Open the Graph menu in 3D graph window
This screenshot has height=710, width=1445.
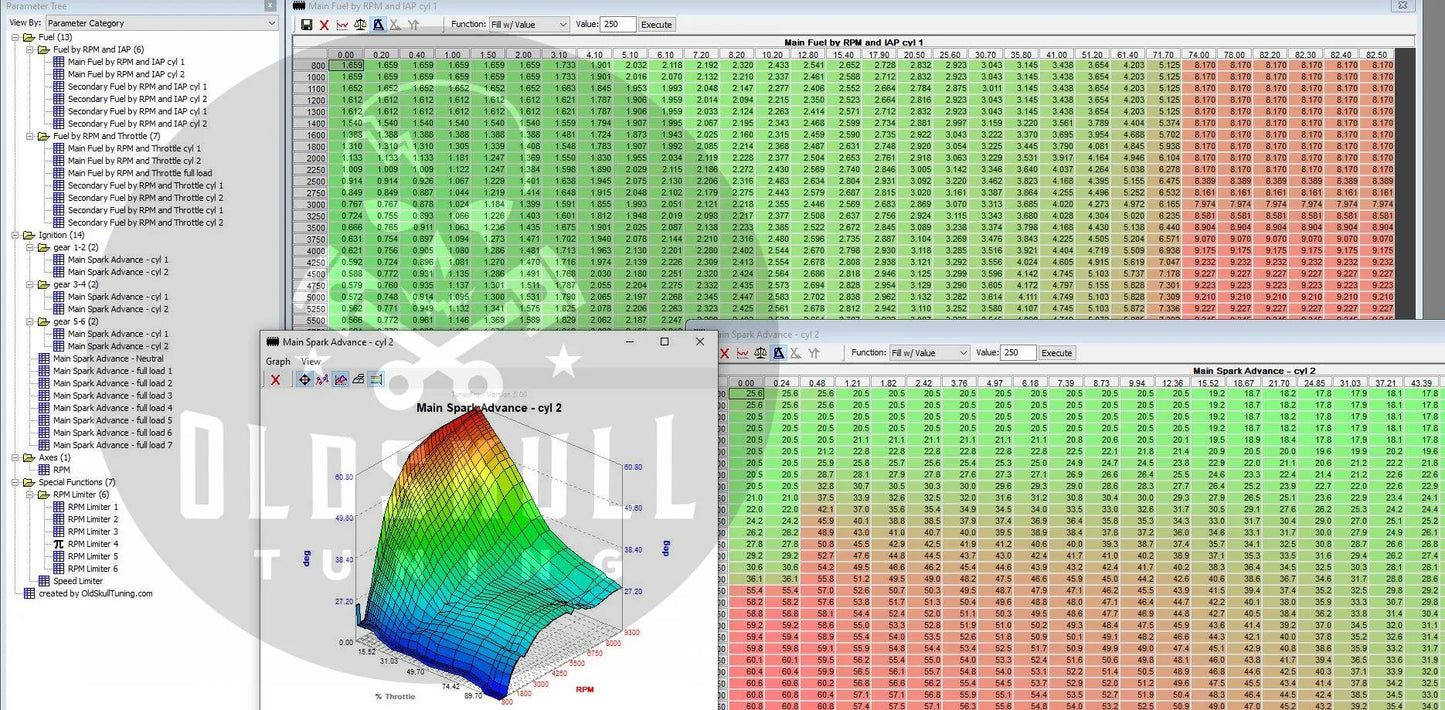(x=278, y=361)
